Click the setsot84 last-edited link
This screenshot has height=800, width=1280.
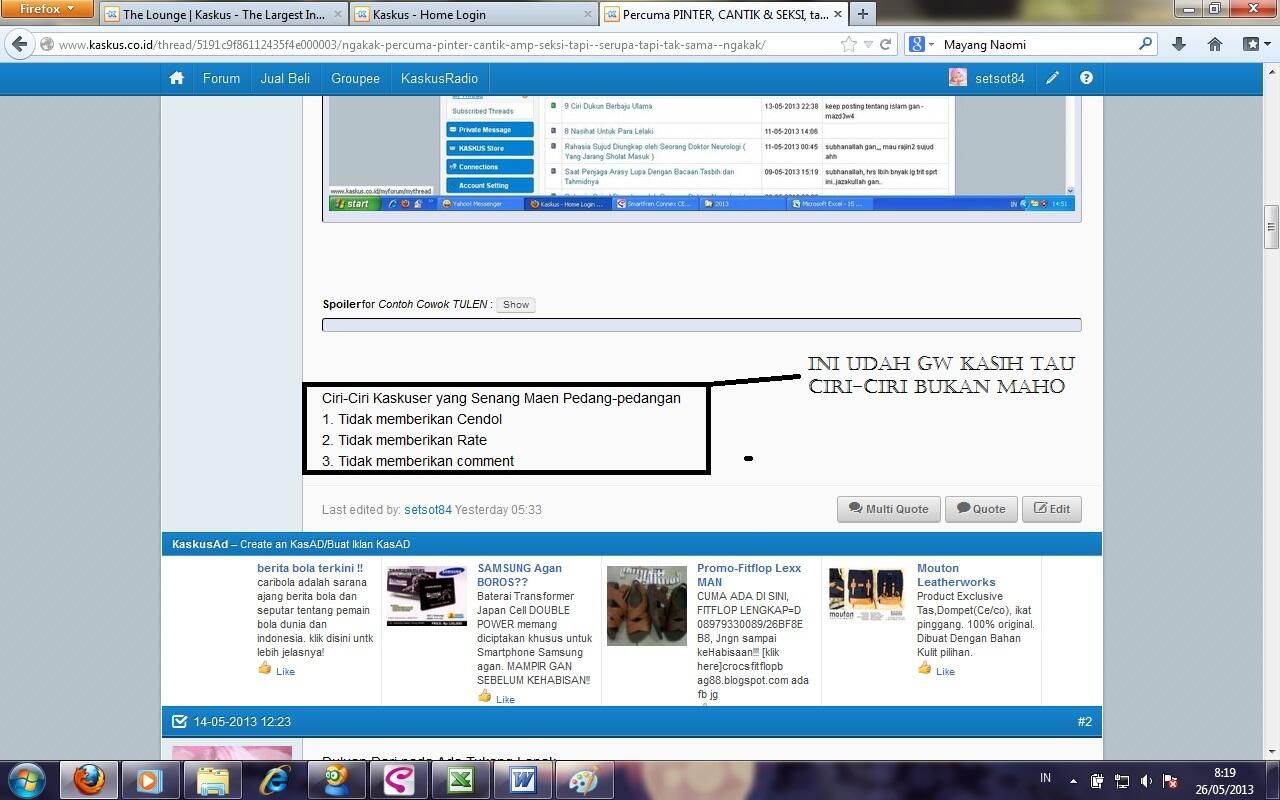428,510
